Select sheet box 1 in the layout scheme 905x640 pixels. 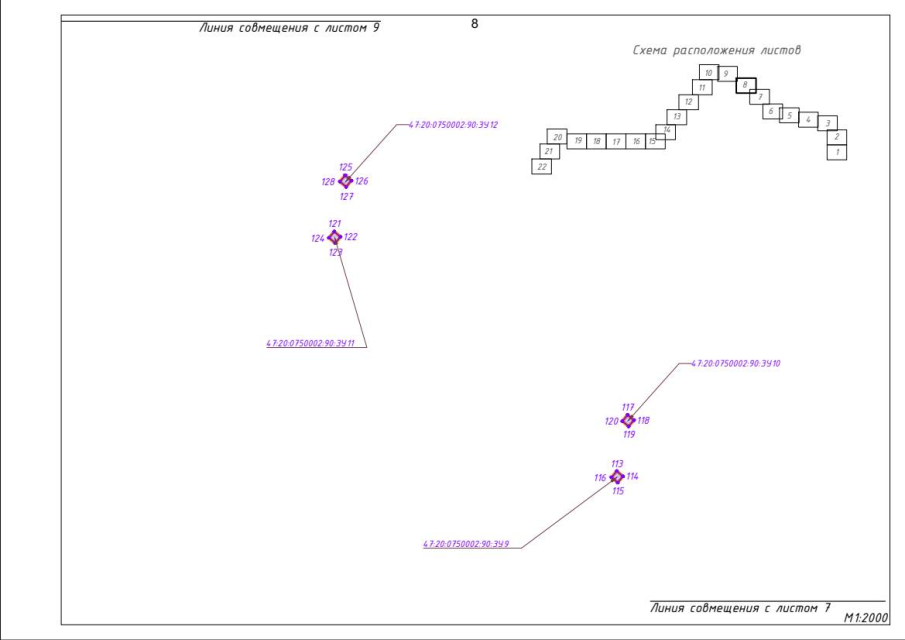[836, 153]
